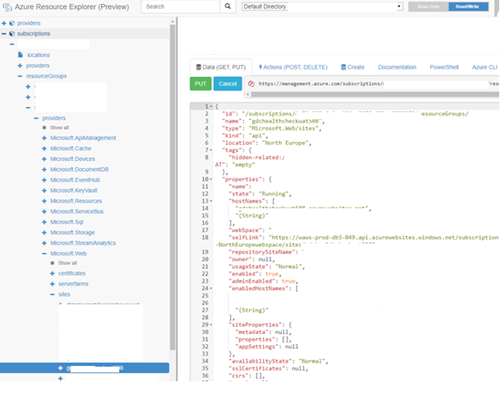Collapse the sites node
500x394 pixels.
52,294
